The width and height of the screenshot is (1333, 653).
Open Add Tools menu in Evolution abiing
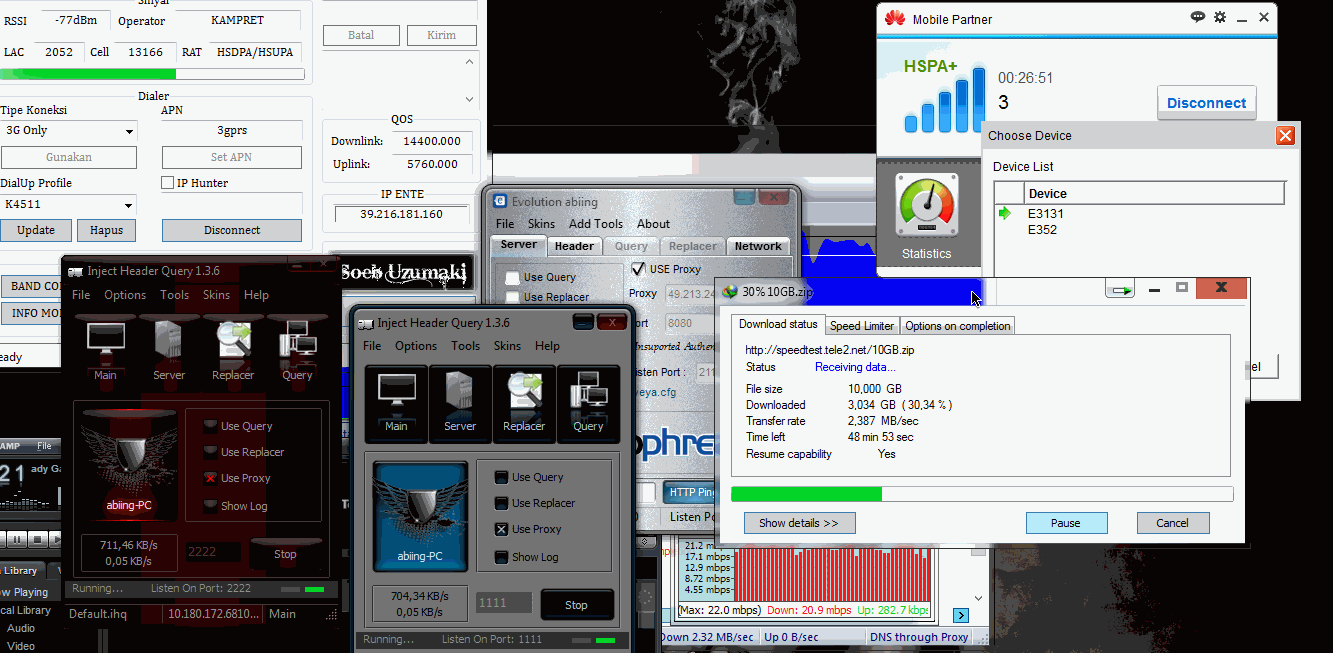(596, 224)
